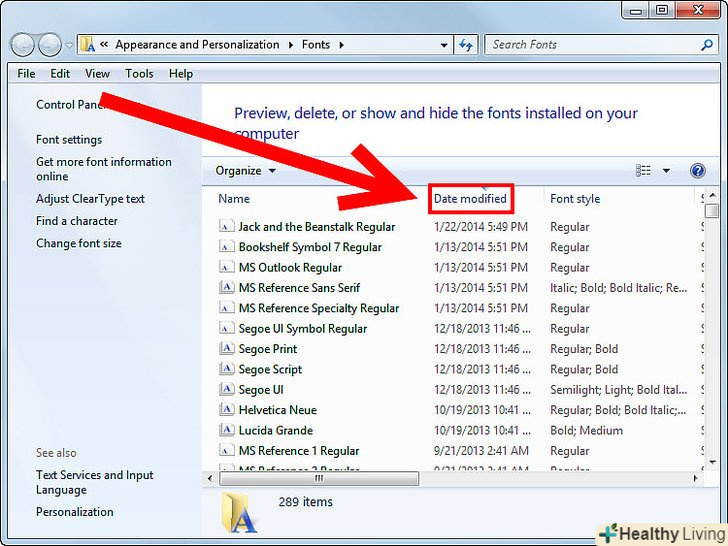The image size is (728, 546).
Task: Select Segoe Script font icon
Action: 226,369
